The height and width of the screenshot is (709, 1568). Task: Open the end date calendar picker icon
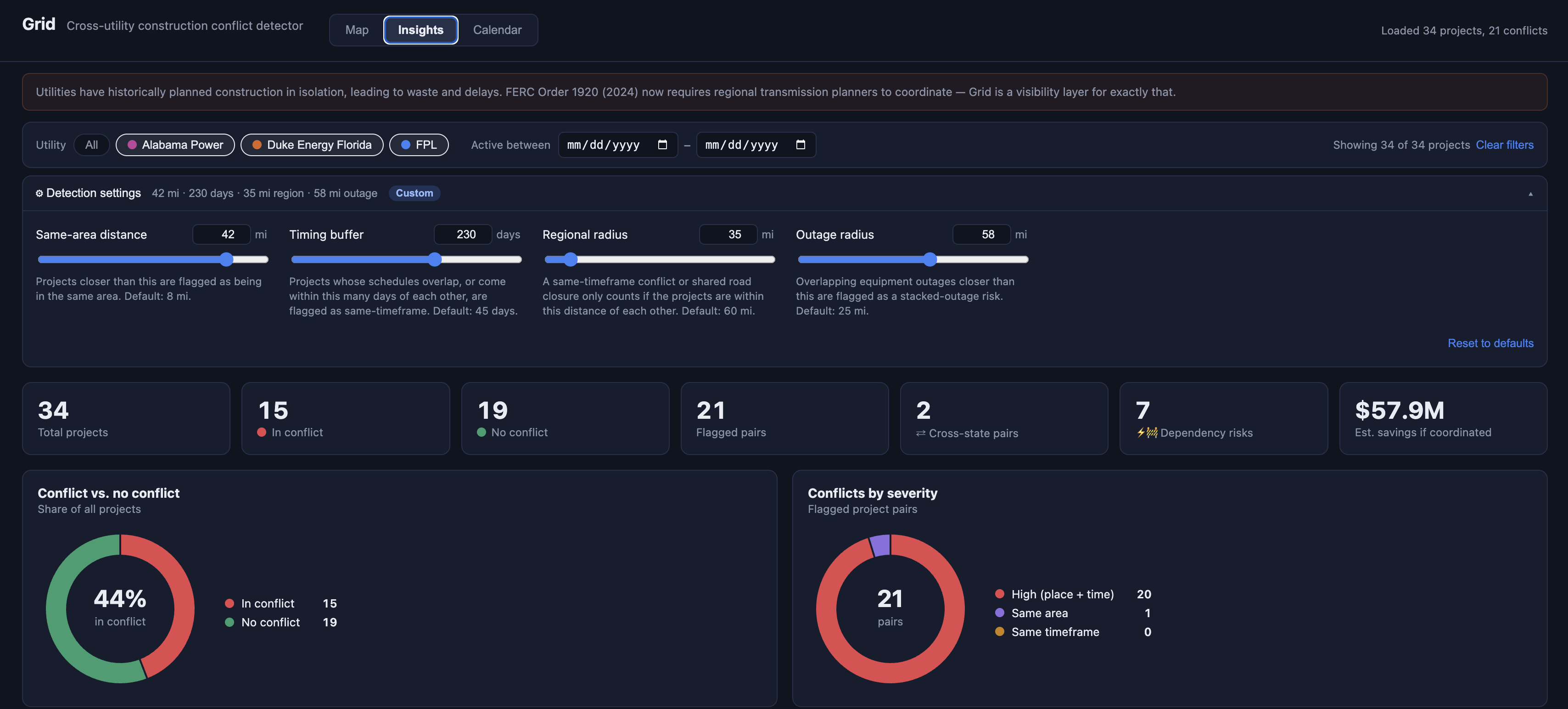[801, 144]
